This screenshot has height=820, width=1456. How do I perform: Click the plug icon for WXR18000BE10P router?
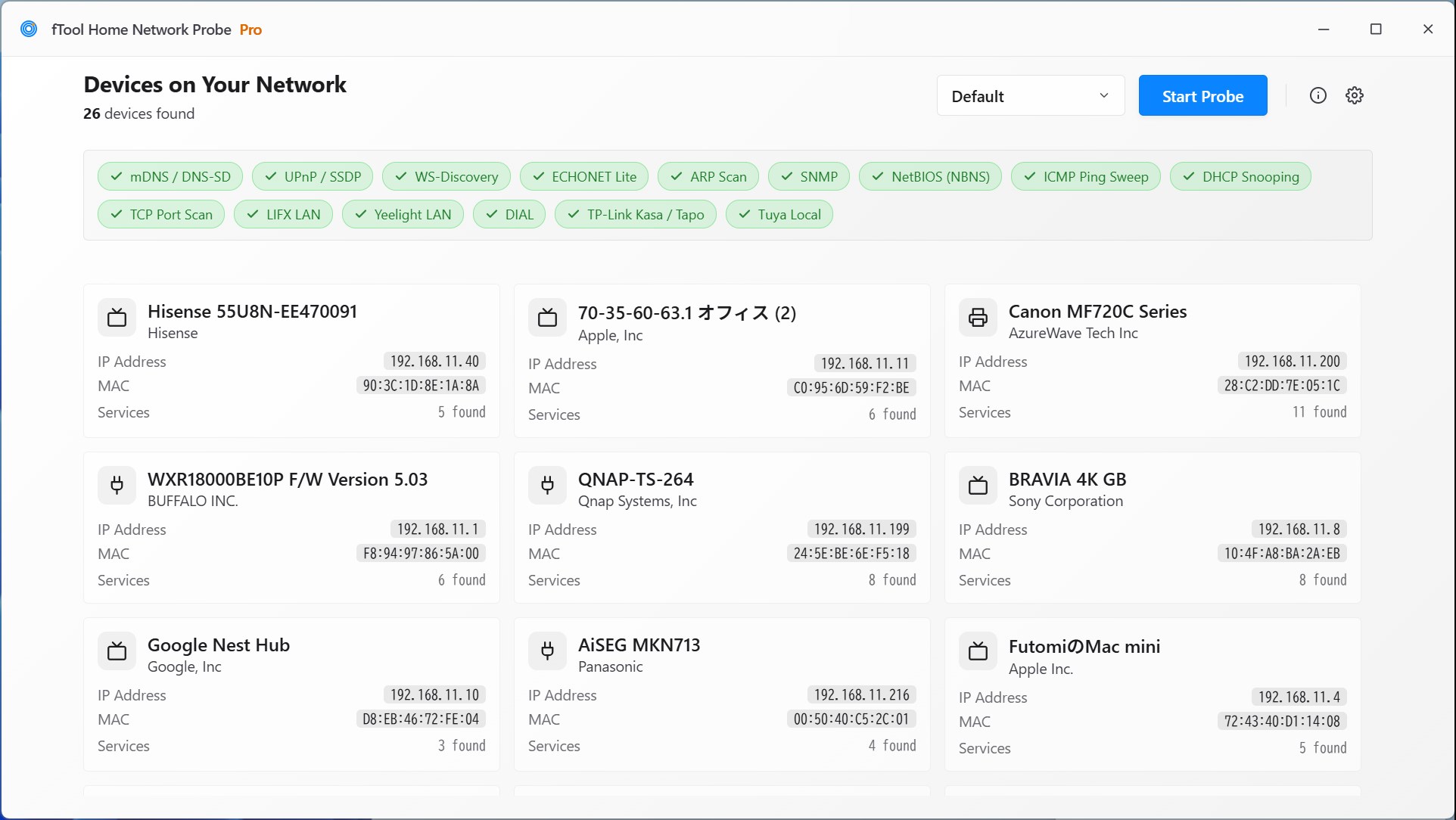pos(117,485)
